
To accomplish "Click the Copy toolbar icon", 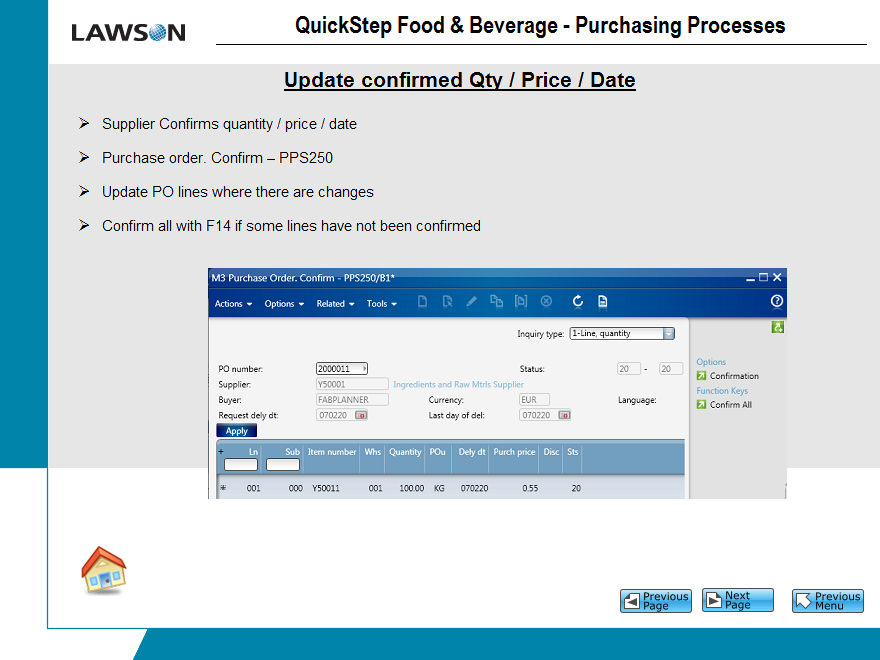I will 496,302.
